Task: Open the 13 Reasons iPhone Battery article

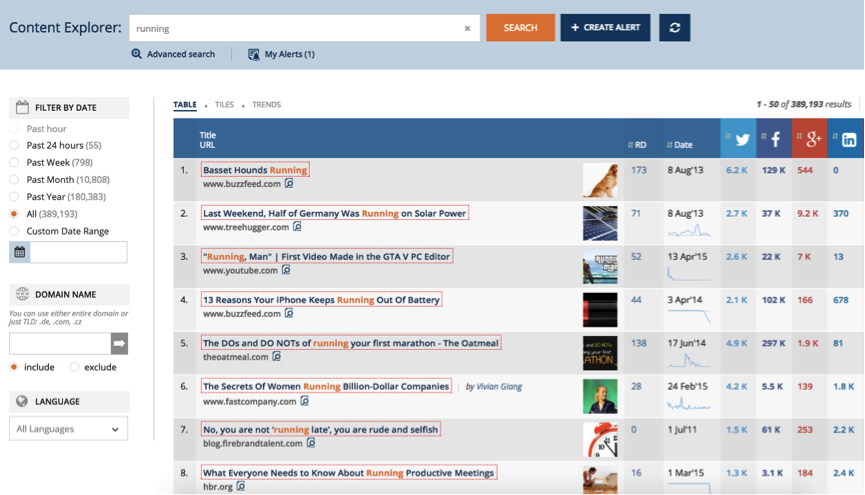Action: 322,300
